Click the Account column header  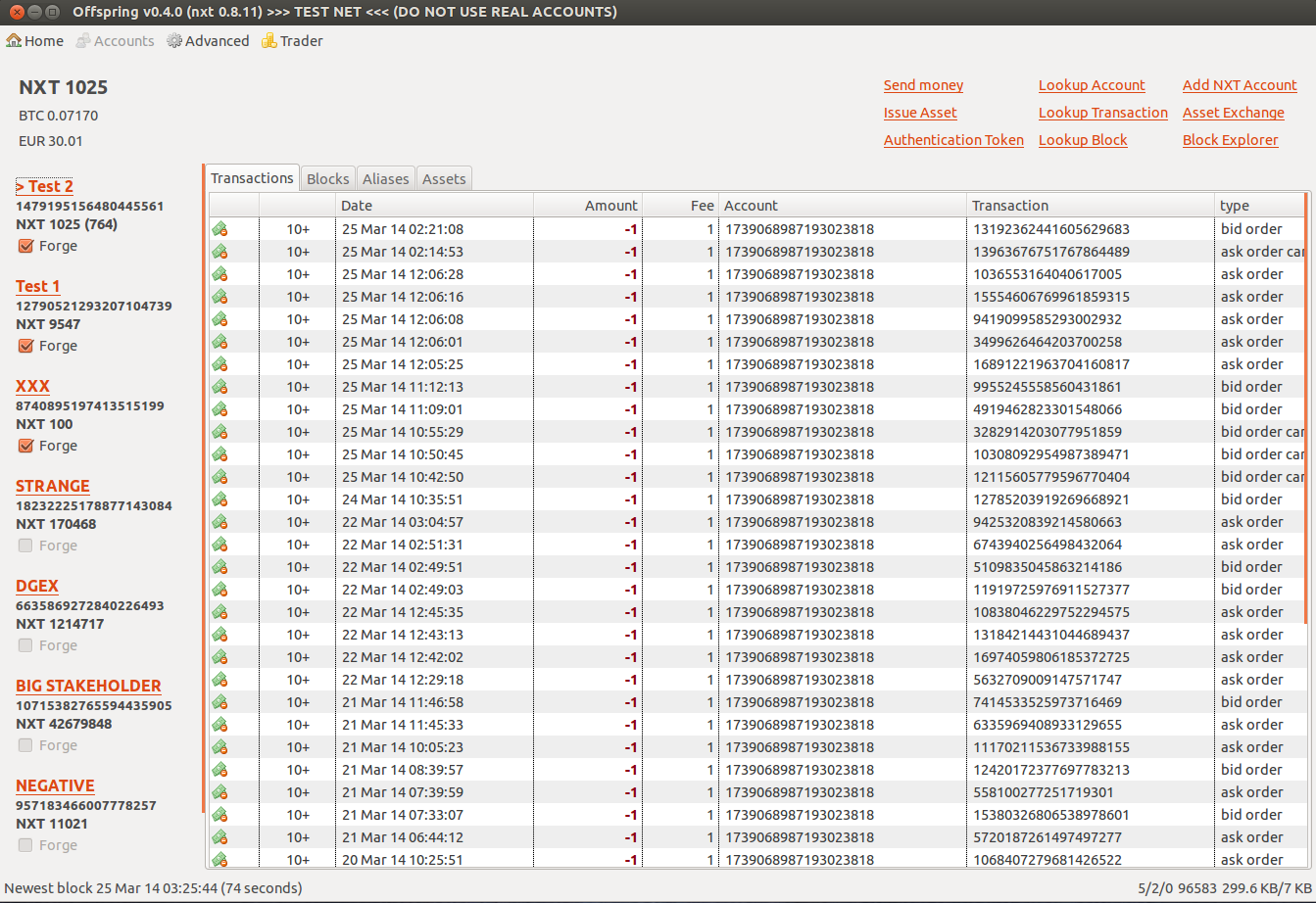844,206
